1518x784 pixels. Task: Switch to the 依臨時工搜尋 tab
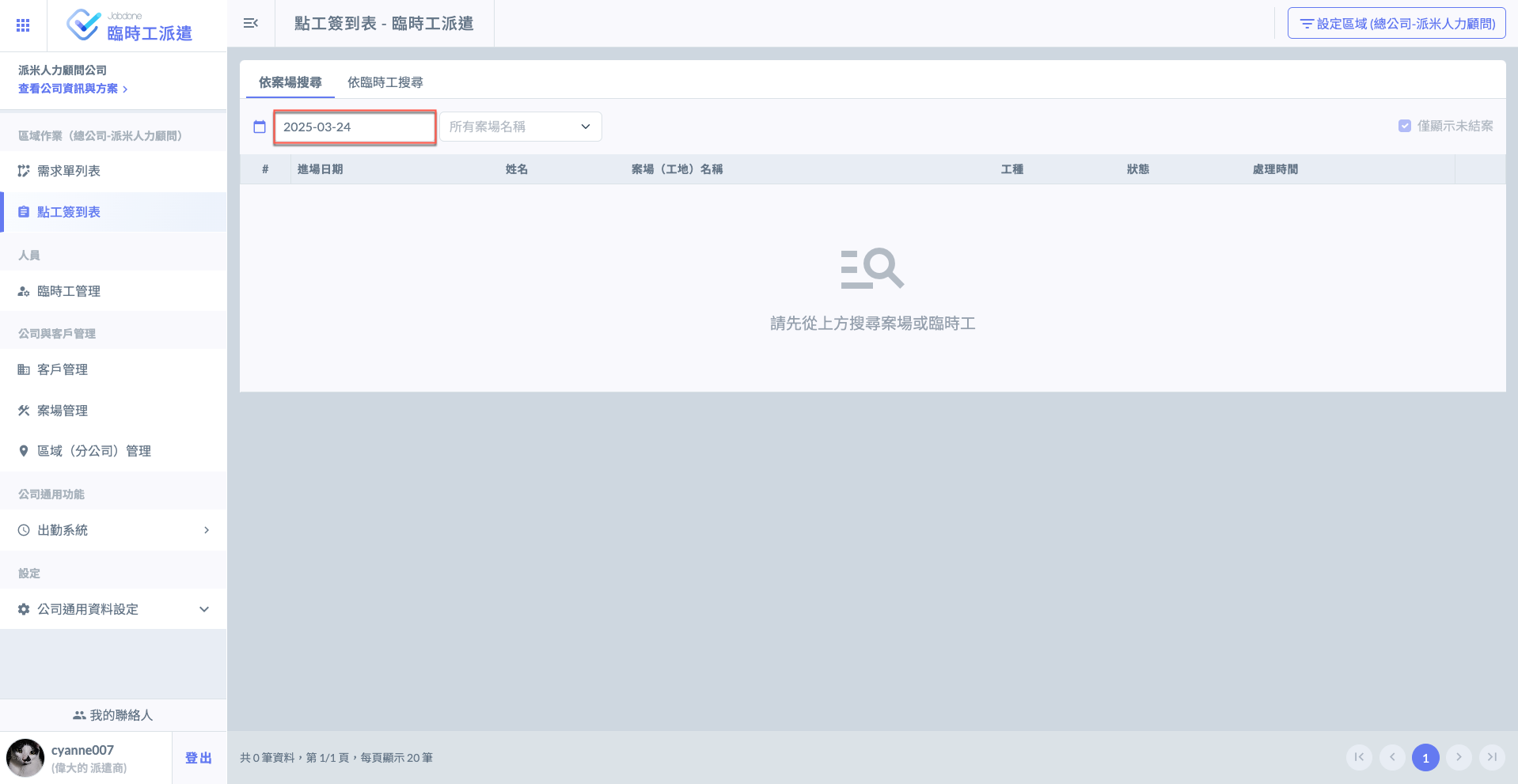pyautogui.click(x=385, y=82)
